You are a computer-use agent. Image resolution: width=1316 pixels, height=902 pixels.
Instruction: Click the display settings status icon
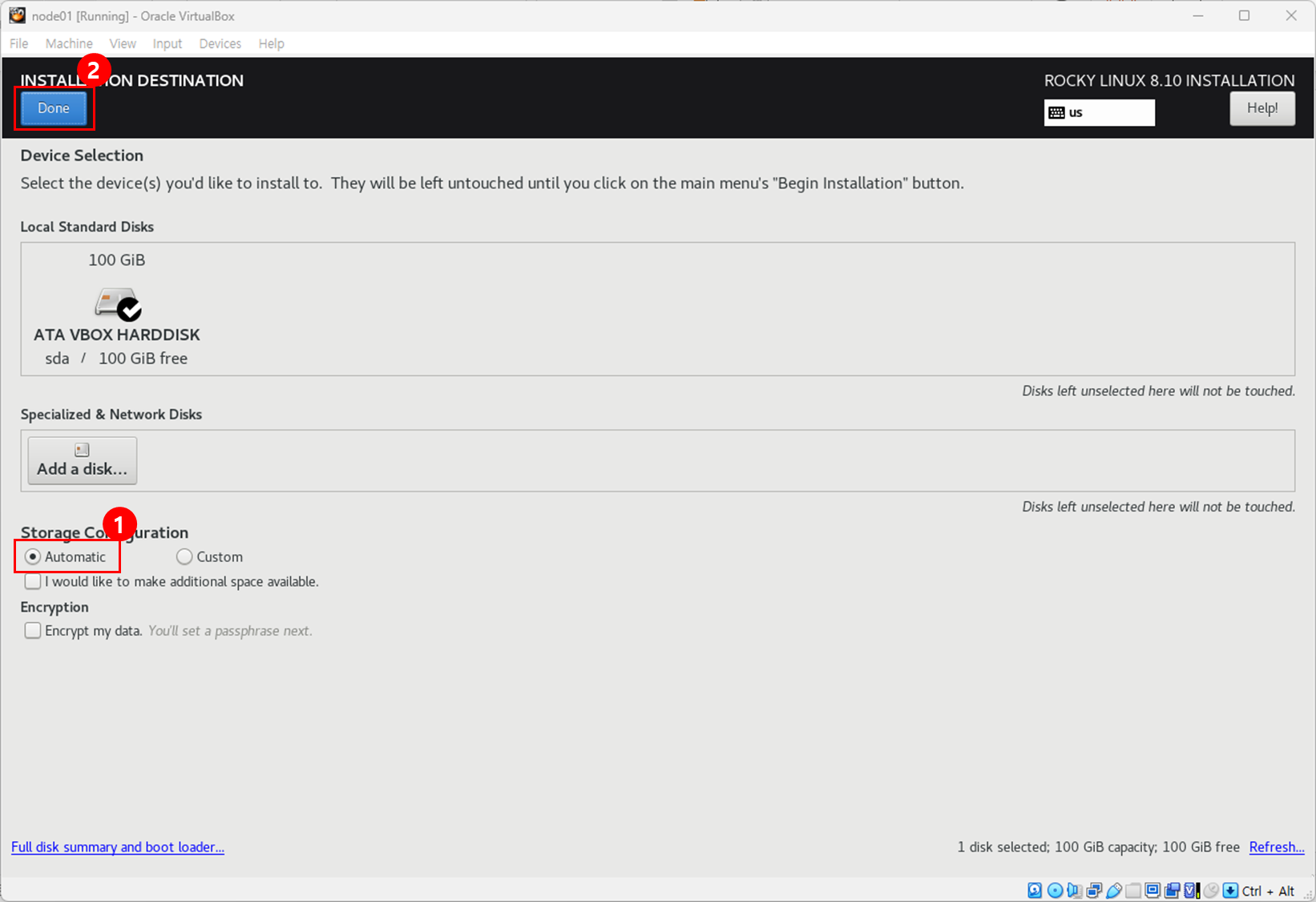[1153, 890]
